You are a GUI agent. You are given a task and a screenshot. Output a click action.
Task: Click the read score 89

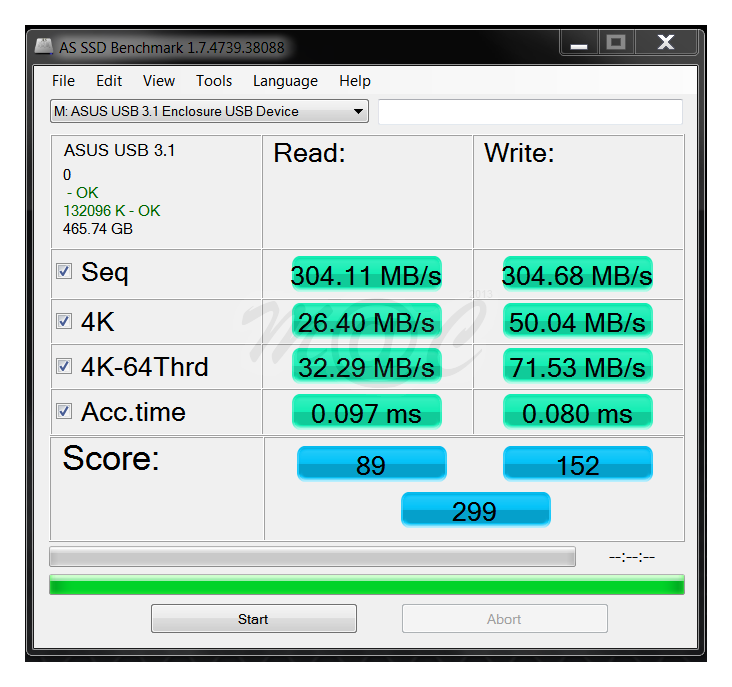tap(372, 464)
